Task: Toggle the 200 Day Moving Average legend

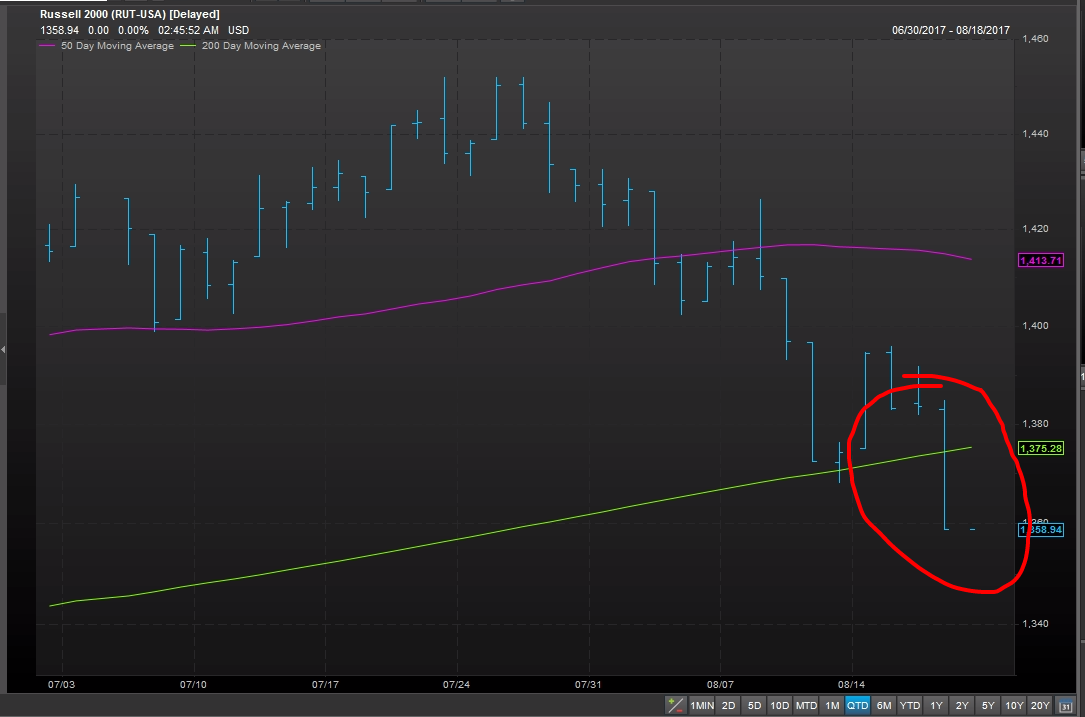Action: point(260,45)
